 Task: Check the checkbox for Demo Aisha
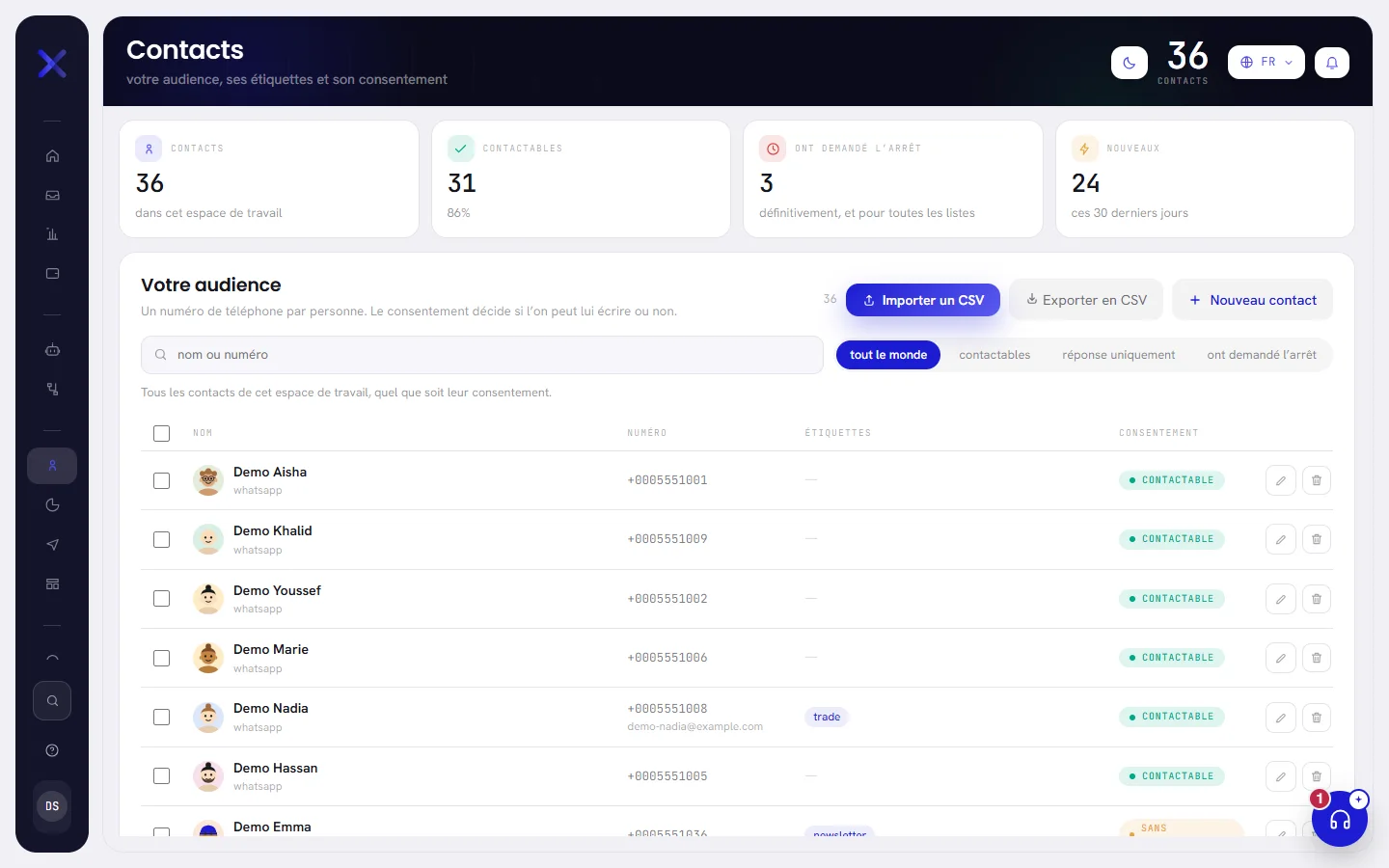point(162,480)
